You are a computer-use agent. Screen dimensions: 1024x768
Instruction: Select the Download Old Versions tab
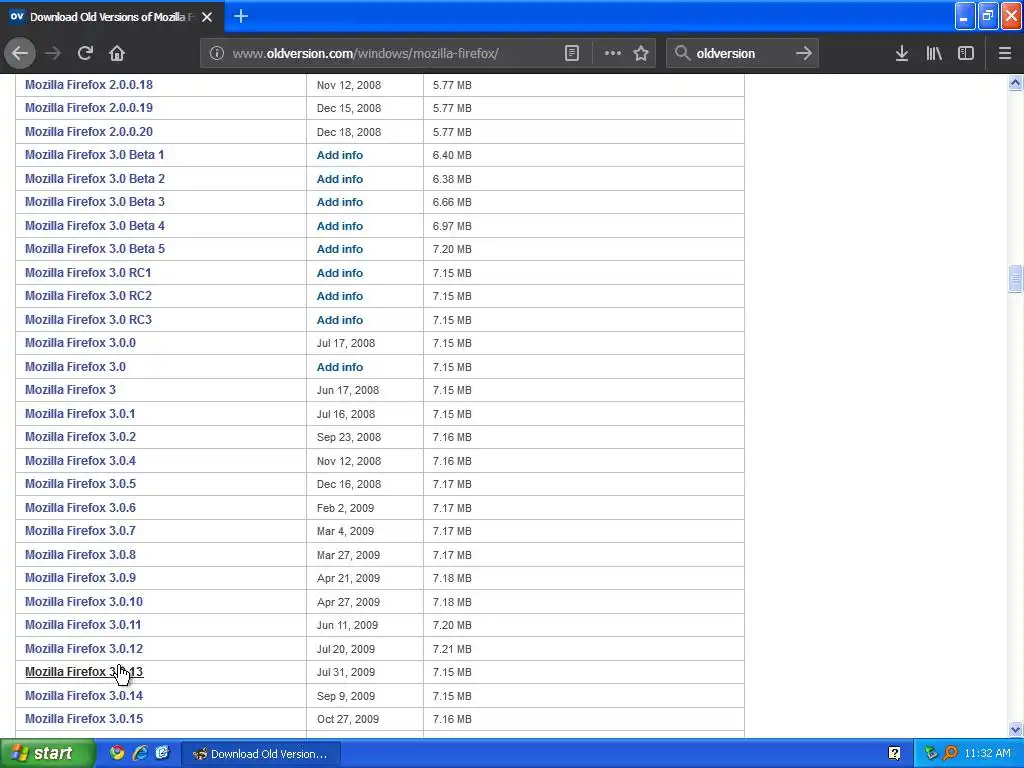pyautogui.click(x=112, y=17)
